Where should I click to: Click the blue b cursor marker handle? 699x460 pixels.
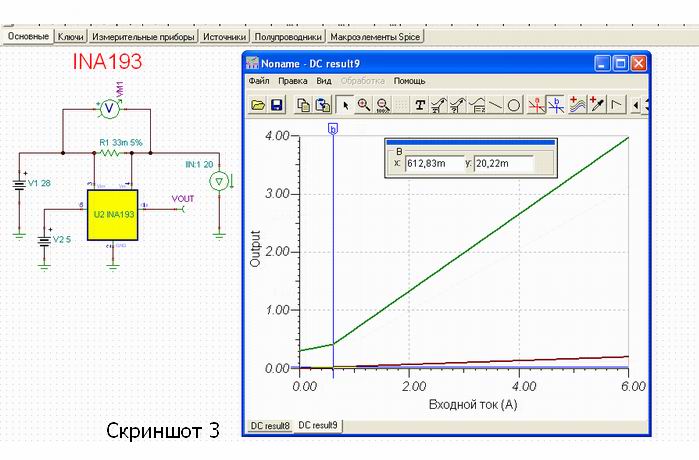click(333, 129)
